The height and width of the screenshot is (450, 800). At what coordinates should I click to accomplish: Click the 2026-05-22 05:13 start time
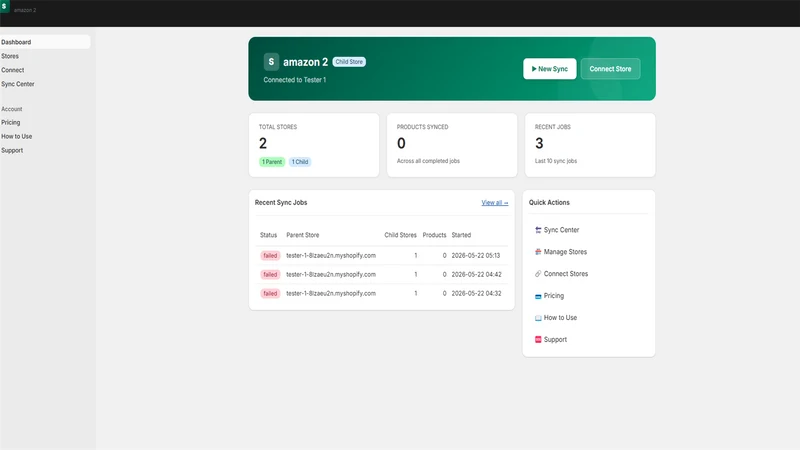click(476, 256)
